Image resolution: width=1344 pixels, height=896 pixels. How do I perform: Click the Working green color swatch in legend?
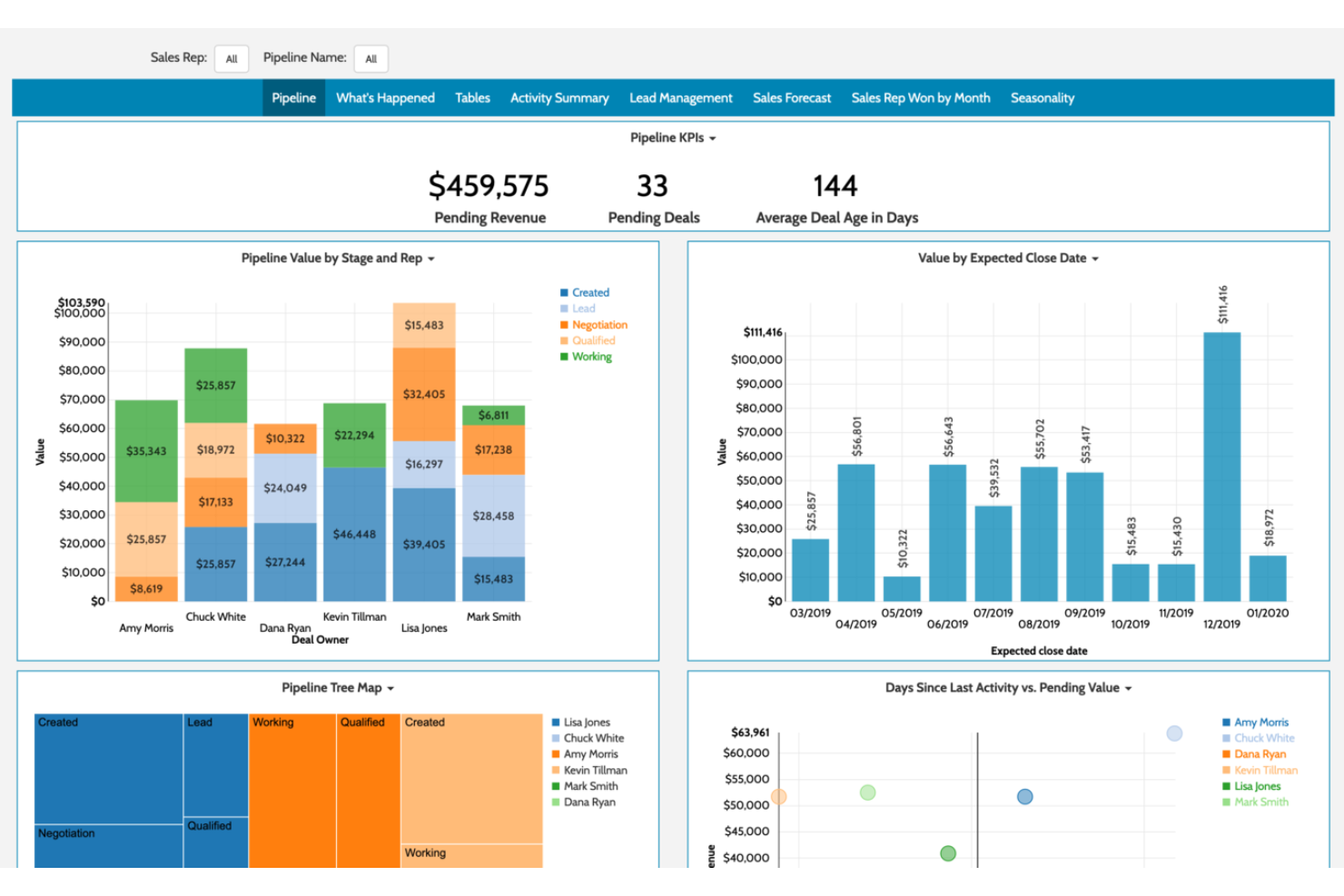coord(566,357)
